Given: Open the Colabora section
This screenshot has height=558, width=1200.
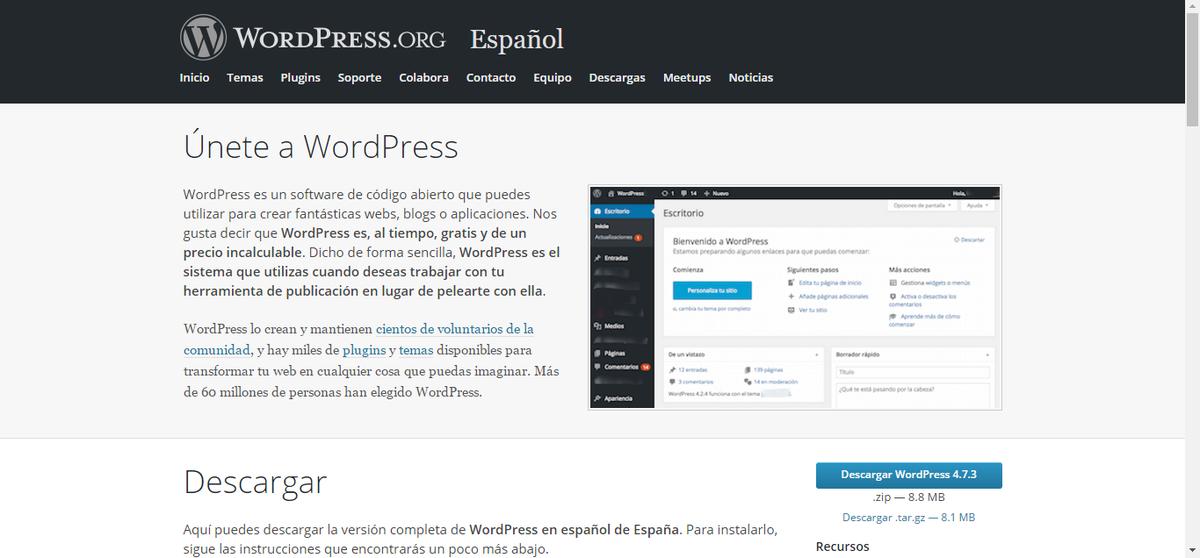Looking at the screenshot, I should (423, 78).
